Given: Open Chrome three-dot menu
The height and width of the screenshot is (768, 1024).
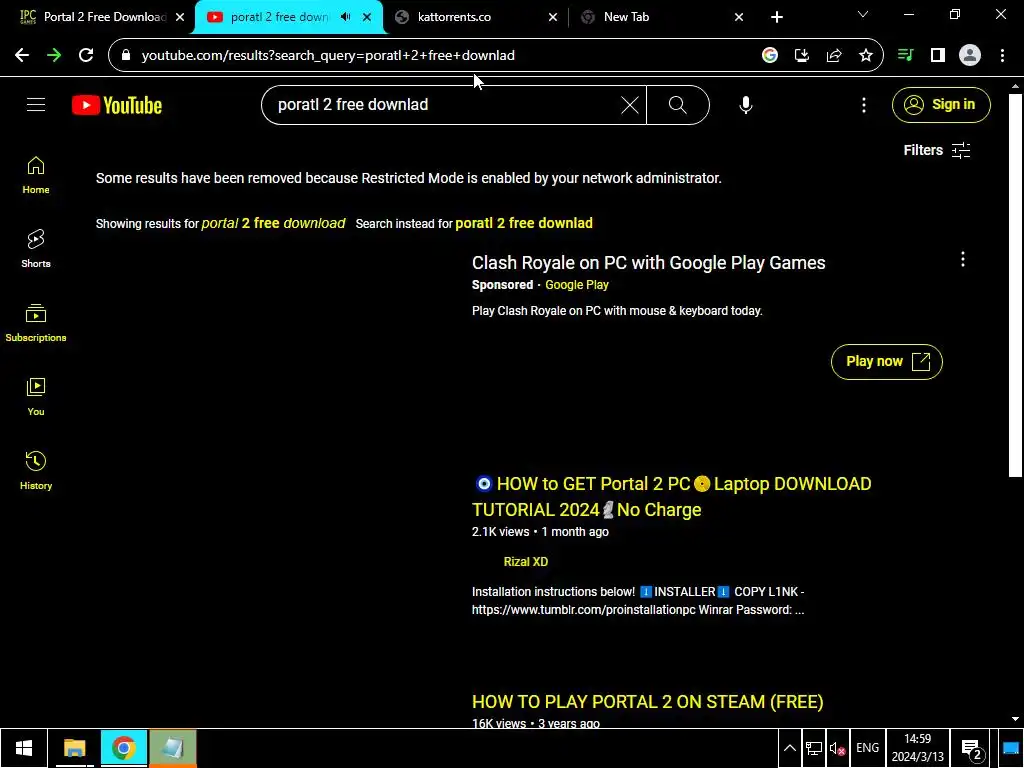Looking at the screenshot, I should pyautogui.click(x=1002, y=56).
